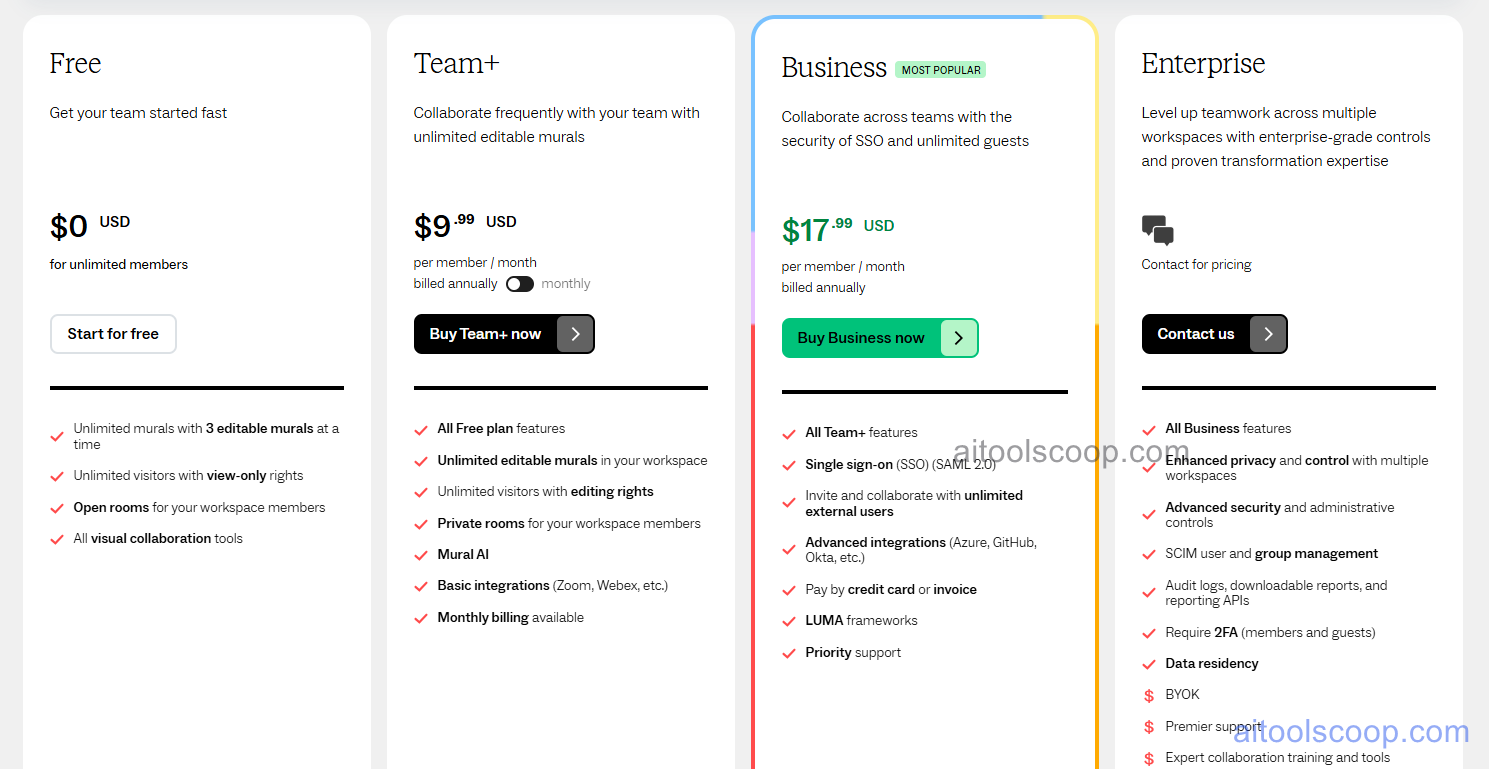Select the monthly billing label

[x=566, y=284]
